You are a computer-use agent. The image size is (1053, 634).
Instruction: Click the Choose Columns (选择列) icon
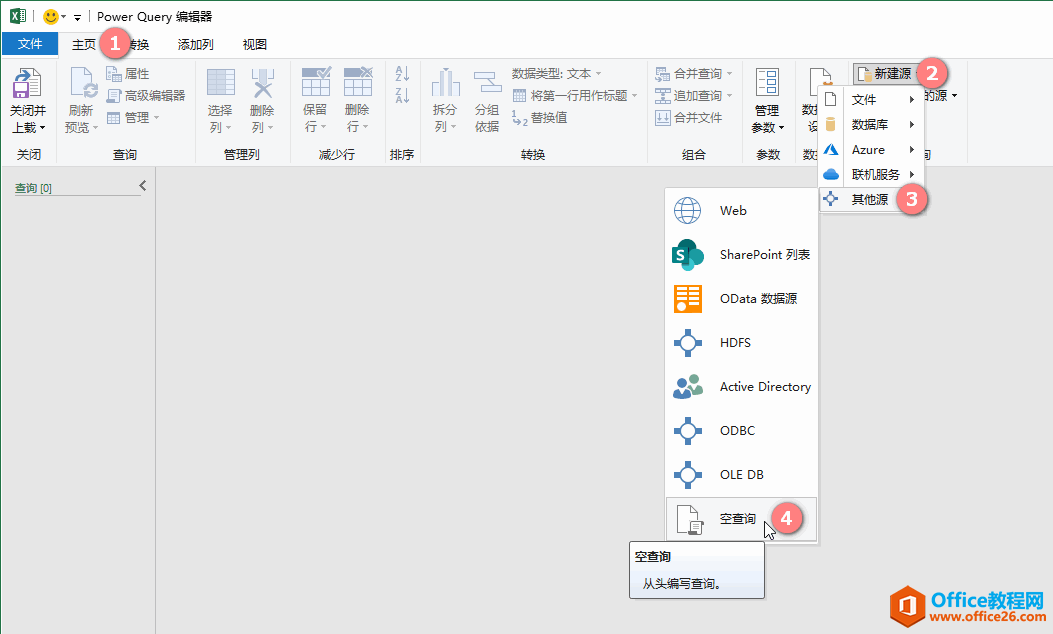[x=221, y=83]
